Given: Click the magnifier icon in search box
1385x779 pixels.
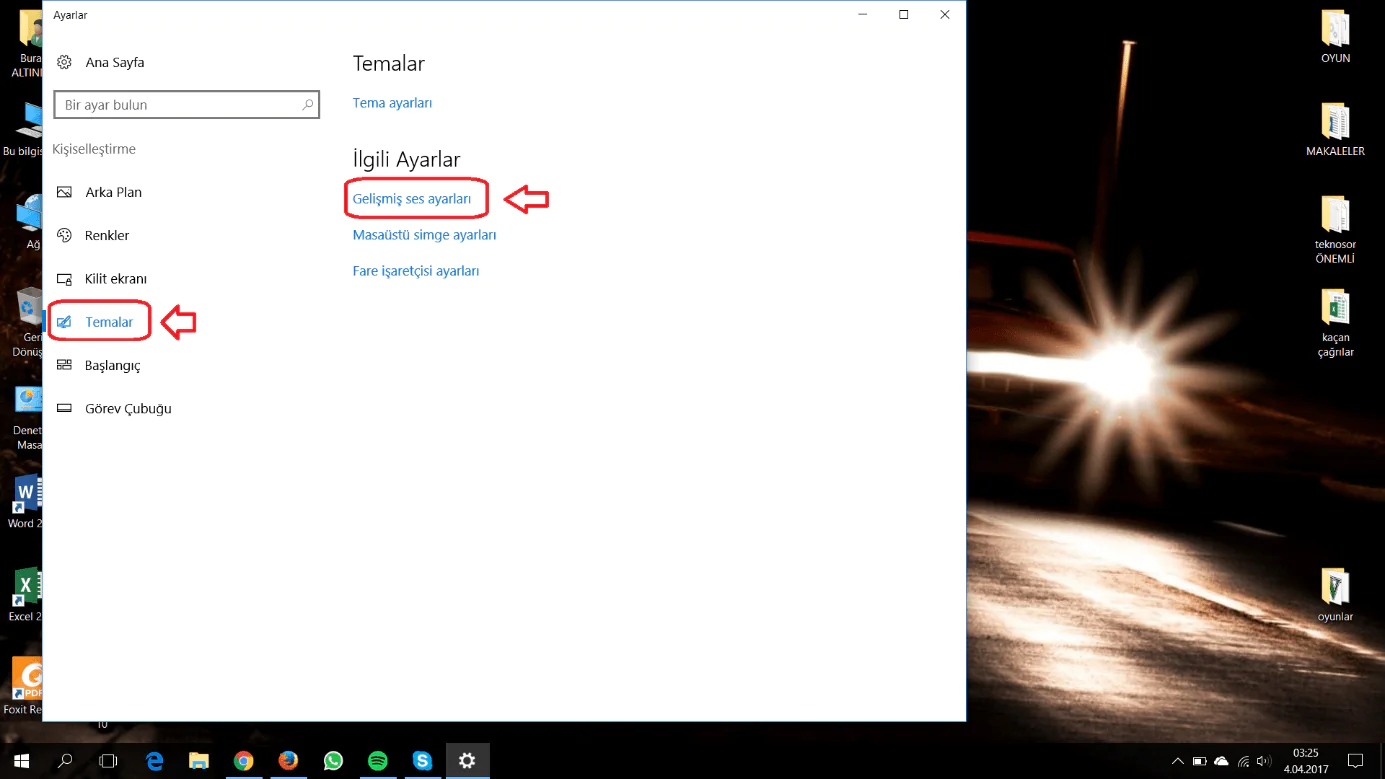Looking at the screenshot, I should tap(308, 105).
